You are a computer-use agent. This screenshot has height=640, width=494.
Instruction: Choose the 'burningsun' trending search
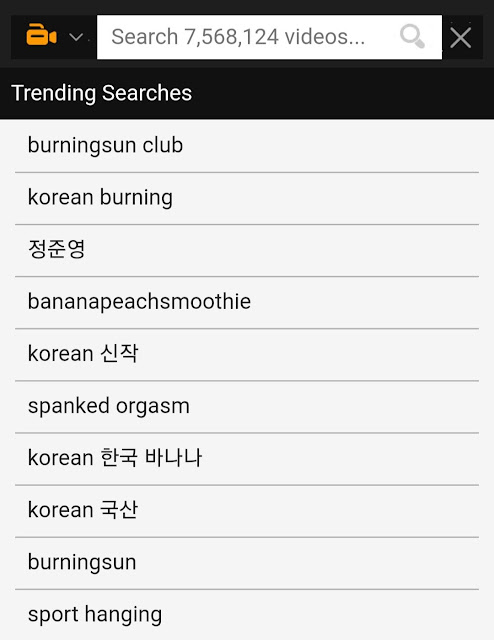247,563
